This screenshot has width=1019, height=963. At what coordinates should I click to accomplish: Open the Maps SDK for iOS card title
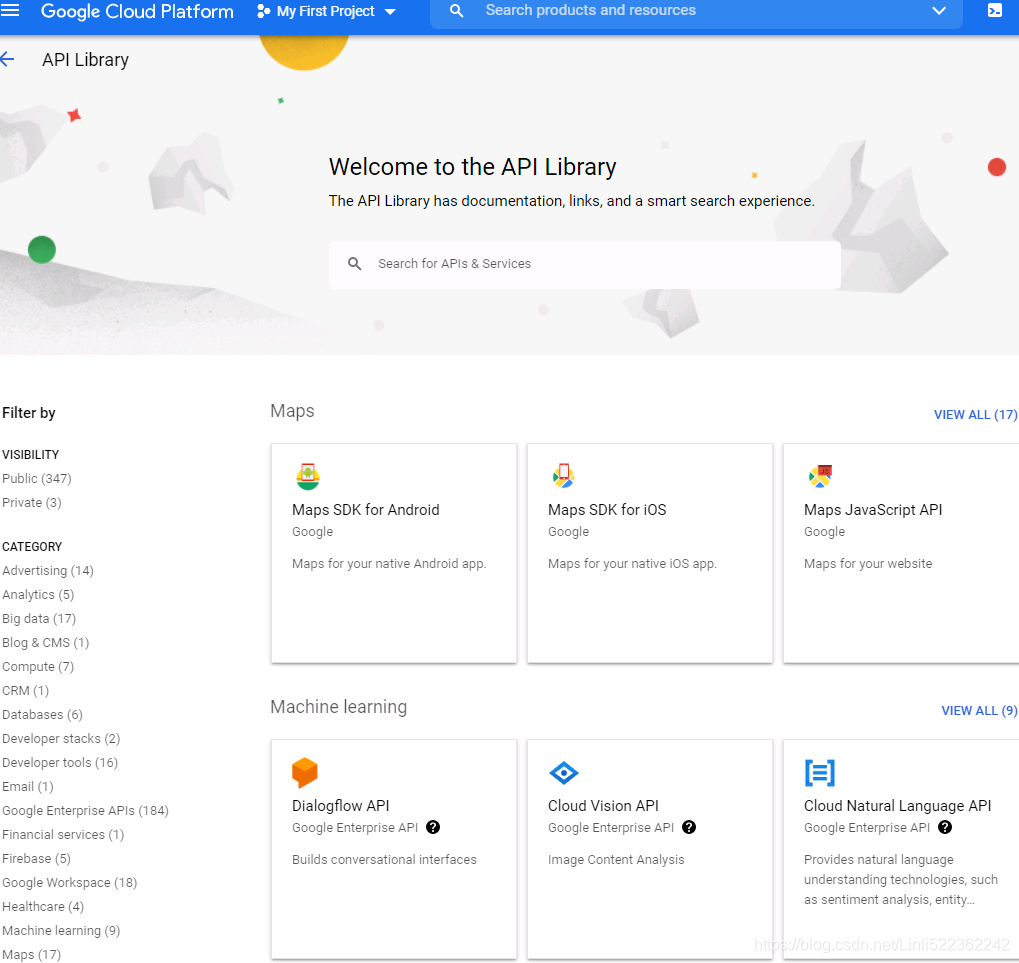(607, 510)
